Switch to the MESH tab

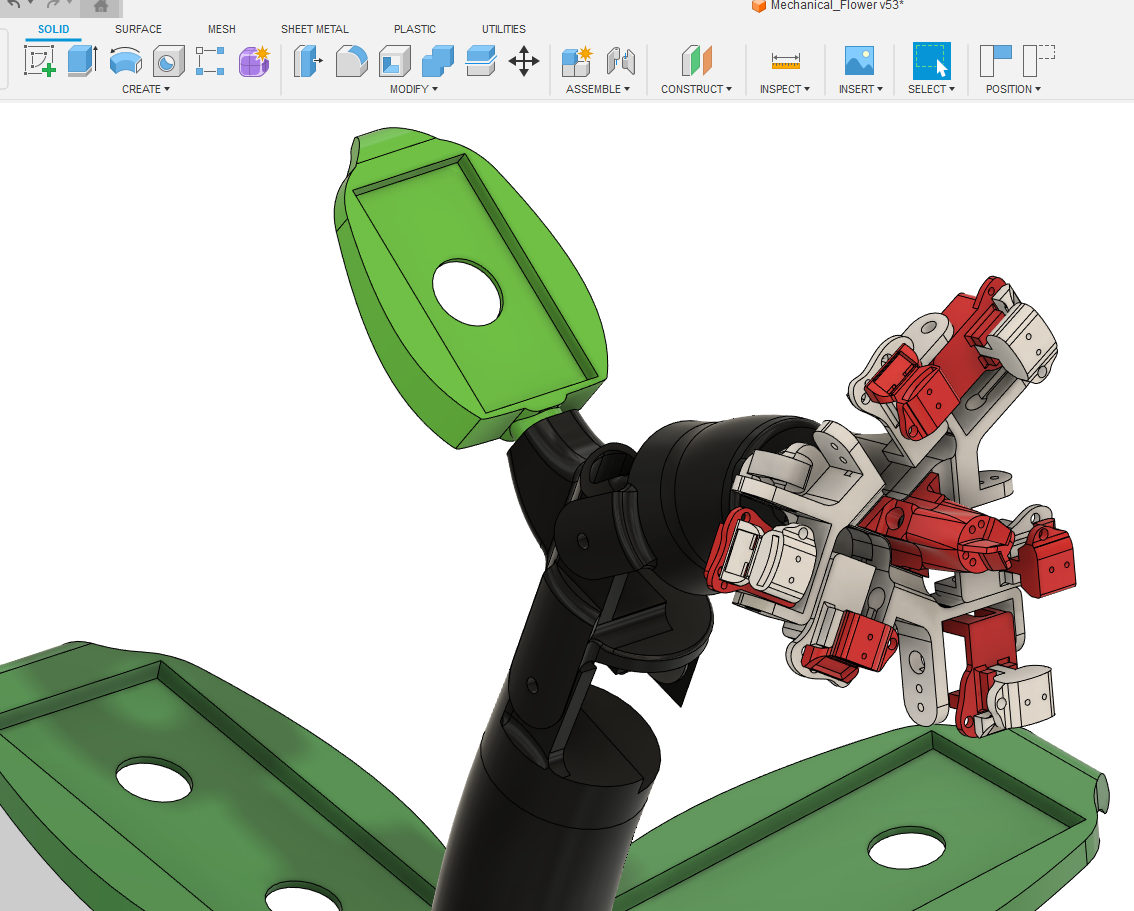(x=221, y=29)
